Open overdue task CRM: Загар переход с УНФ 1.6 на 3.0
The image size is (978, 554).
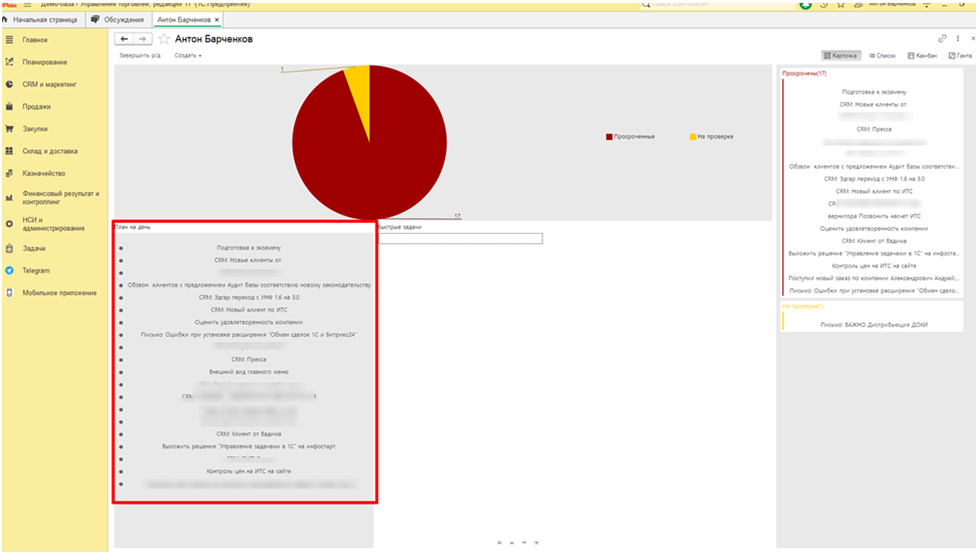874,179
